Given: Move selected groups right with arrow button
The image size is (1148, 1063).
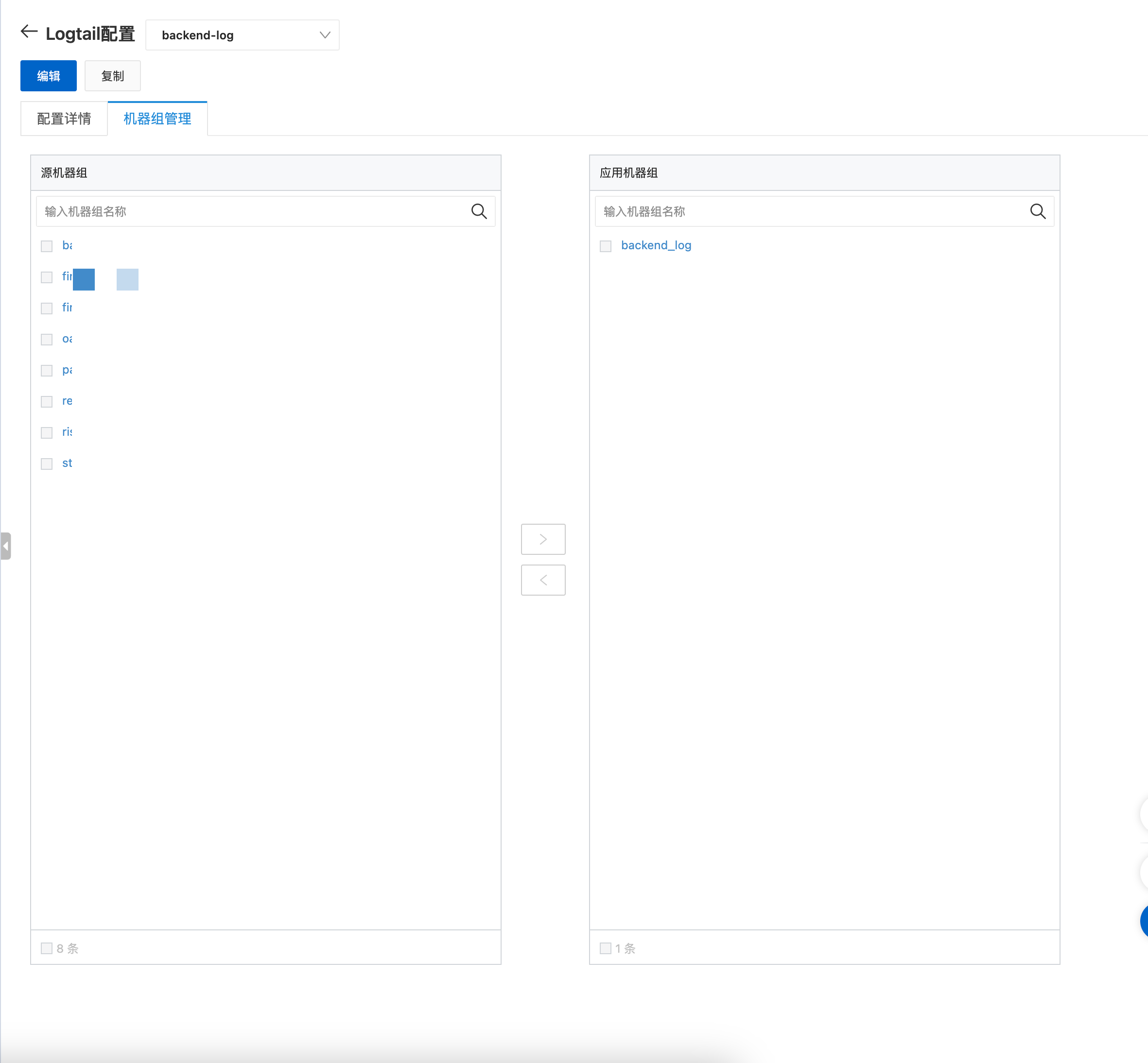Looking at the screenshot, I should click(x=543, y=539).
